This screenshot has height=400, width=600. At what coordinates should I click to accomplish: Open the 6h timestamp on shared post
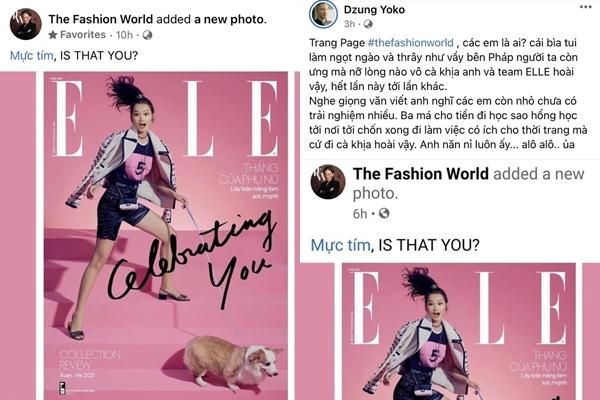point(360,214)
